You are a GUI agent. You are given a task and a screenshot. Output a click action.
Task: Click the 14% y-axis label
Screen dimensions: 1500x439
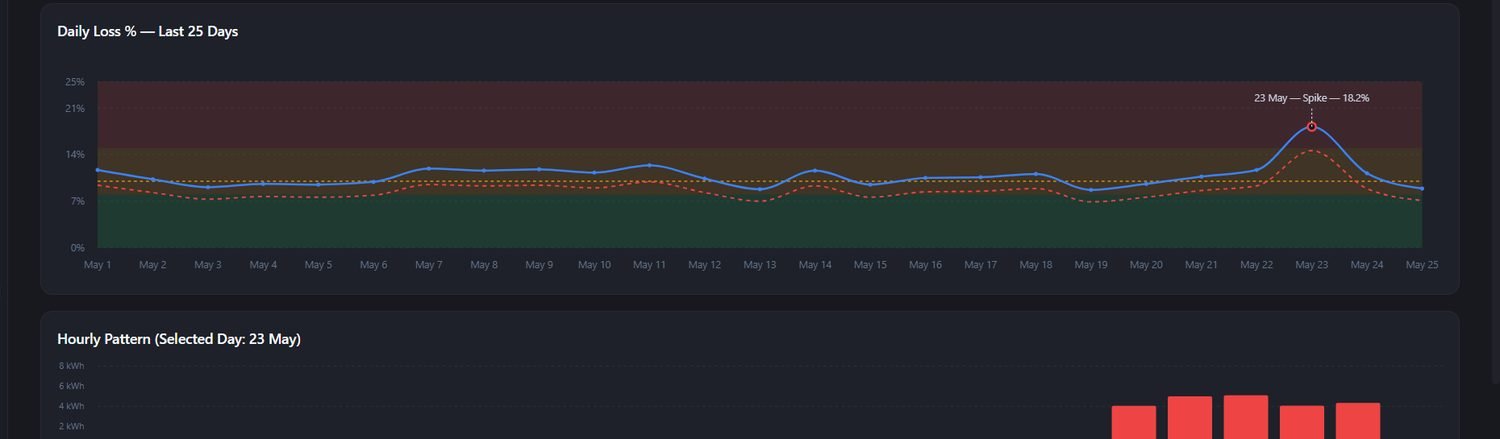point(75,154)
